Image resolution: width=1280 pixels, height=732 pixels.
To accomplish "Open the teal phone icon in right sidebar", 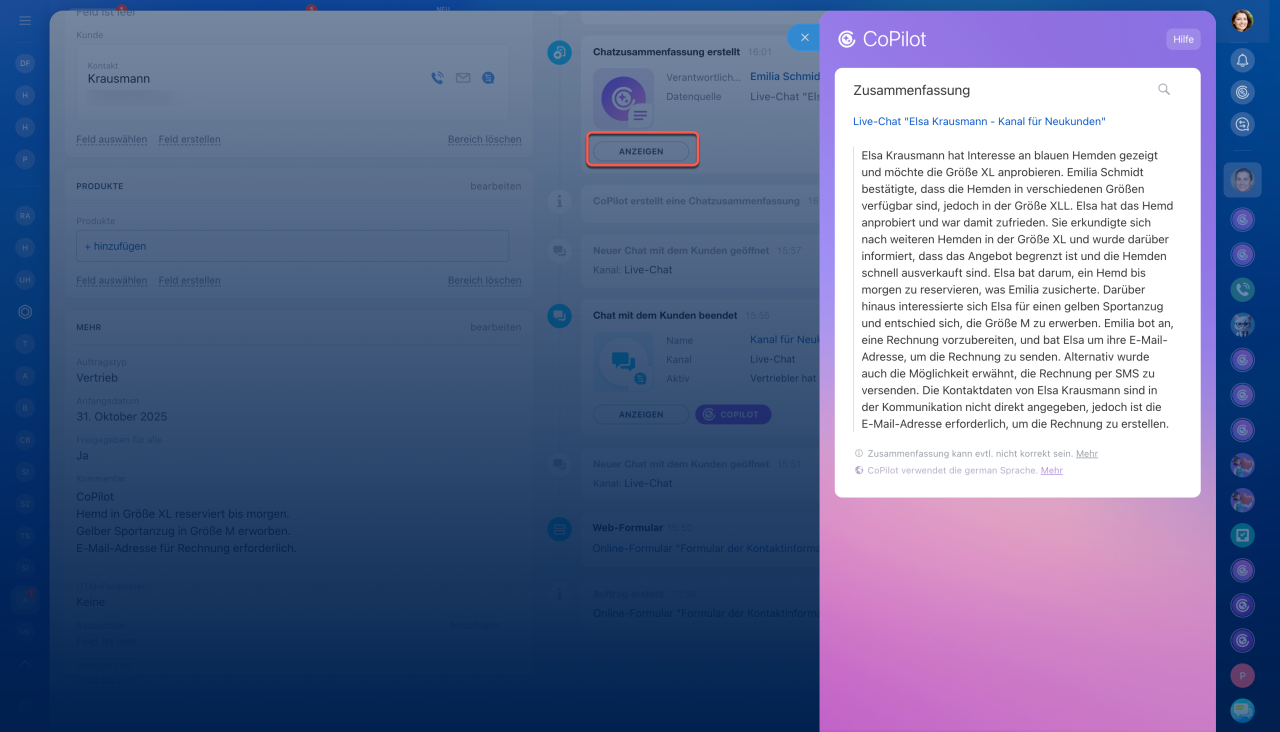I will [x=1242, y=289].
